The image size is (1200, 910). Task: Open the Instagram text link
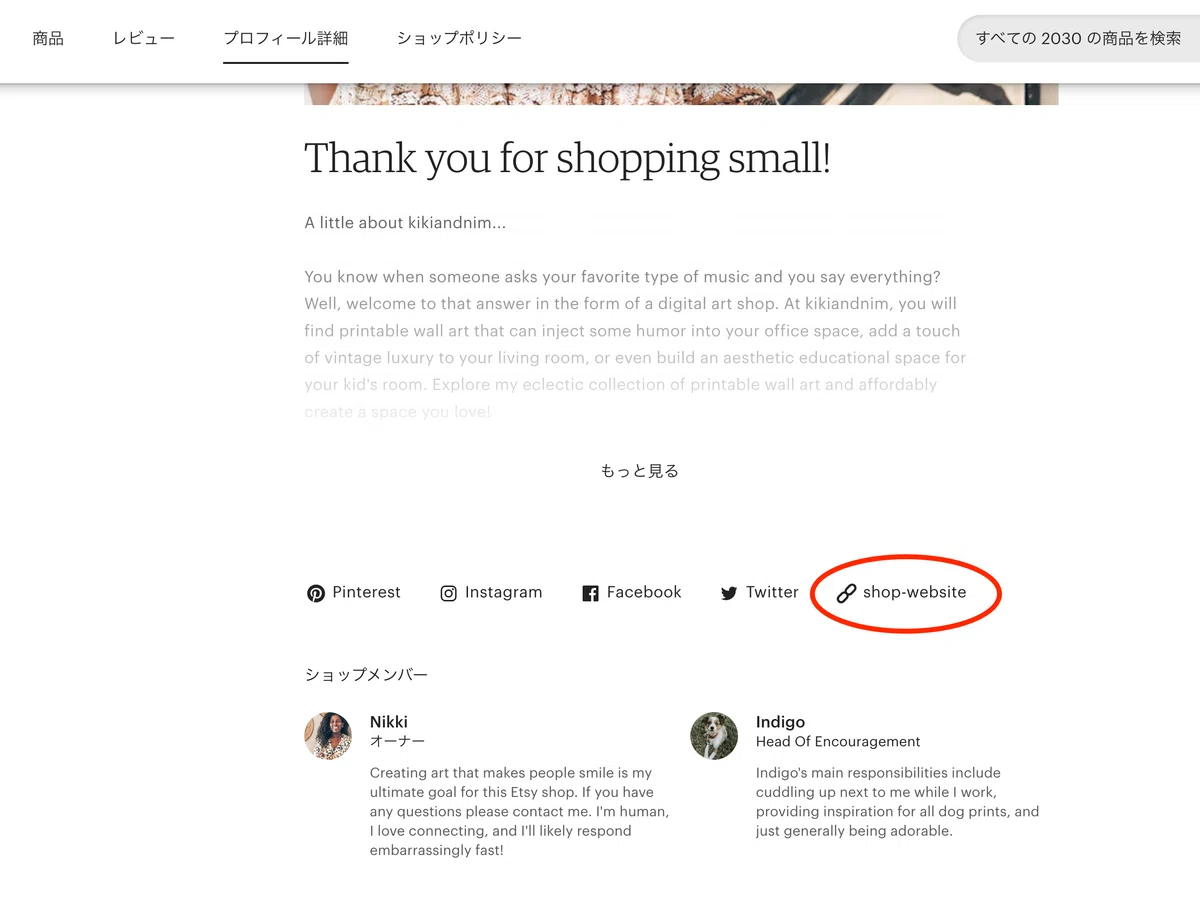pos(503,592)
